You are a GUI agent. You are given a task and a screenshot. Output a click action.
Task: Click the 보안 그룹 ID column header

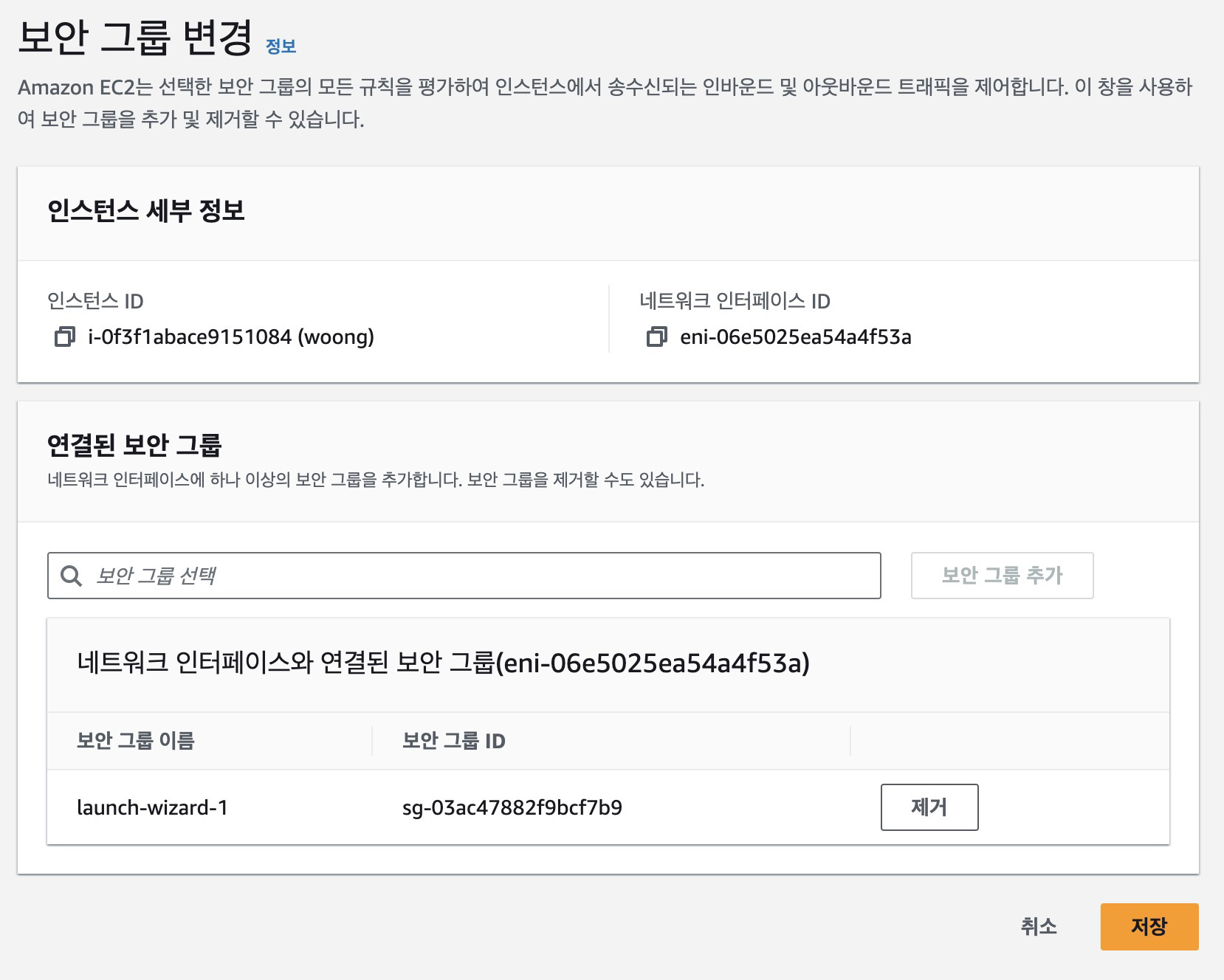(453, 741)
